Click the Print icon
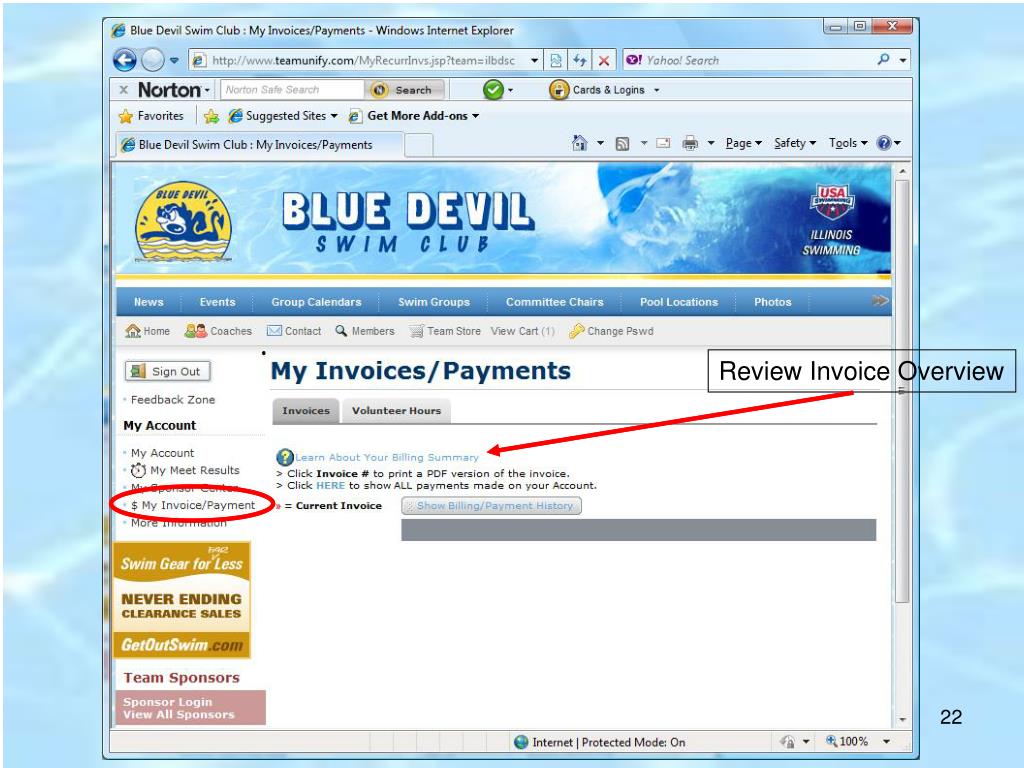This screenshot has height=768, width=1024. 690,143
